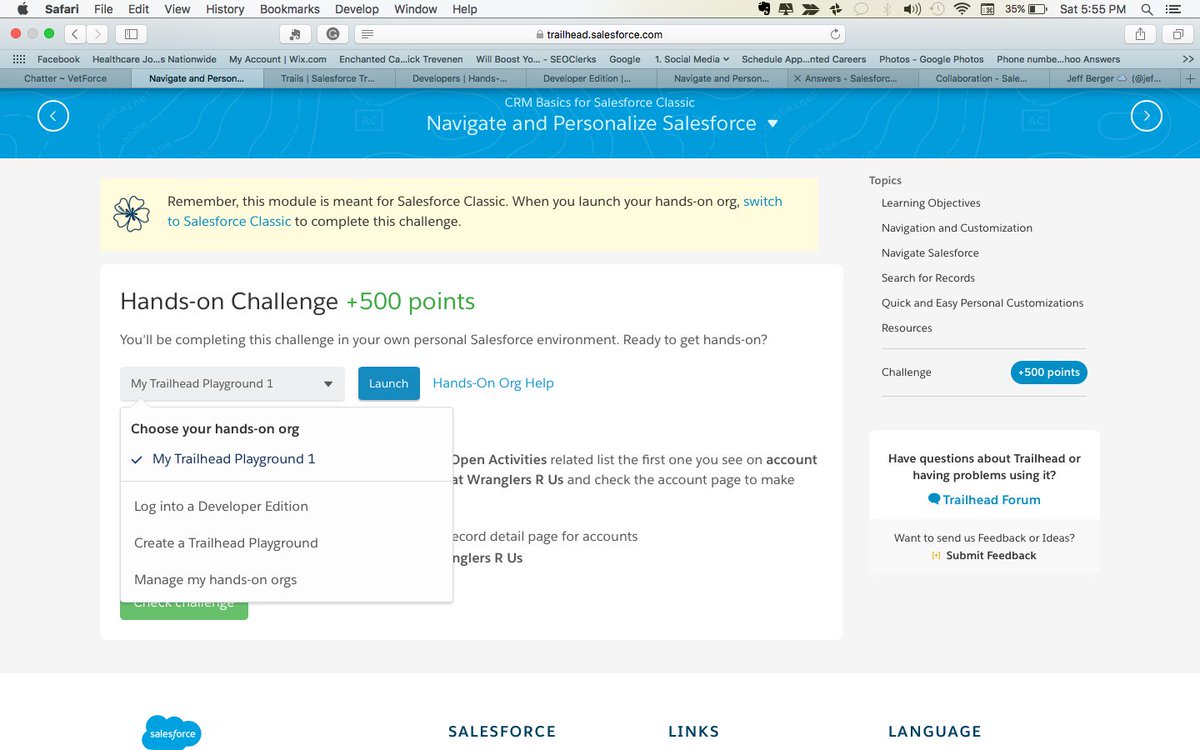Screen dimensions: 1200x750
Task: Click the Safari back navigation arrow
Action: tap(75, 33)
